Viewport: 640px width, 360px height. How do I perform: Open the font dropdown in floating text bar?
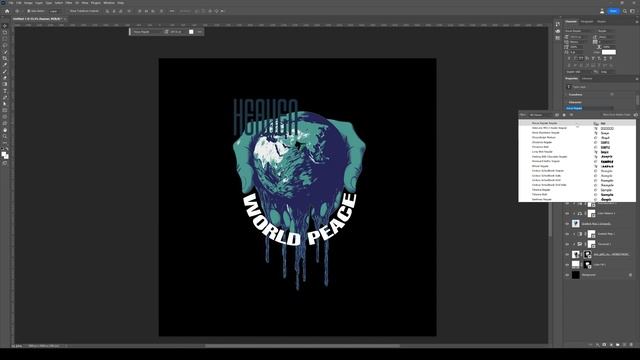tap(147, 31)
